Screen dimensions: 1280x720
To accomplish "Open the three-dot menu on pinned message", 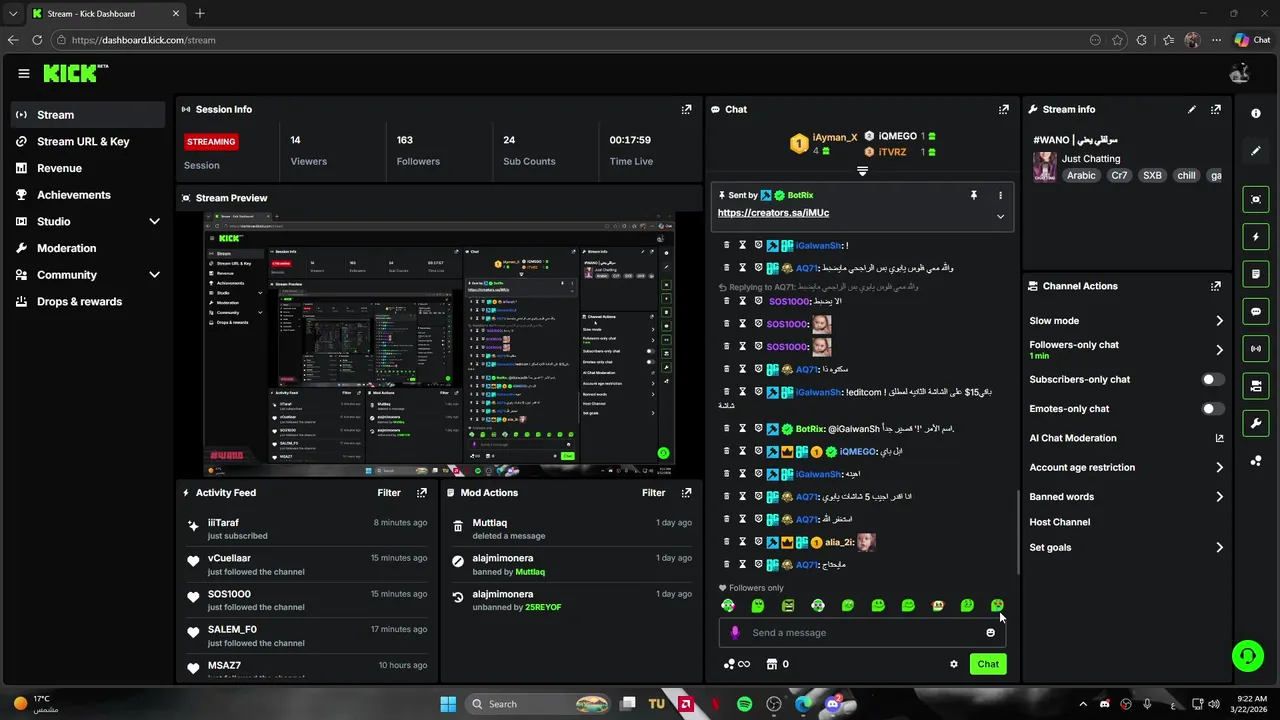I will [x=1000, y=195].
